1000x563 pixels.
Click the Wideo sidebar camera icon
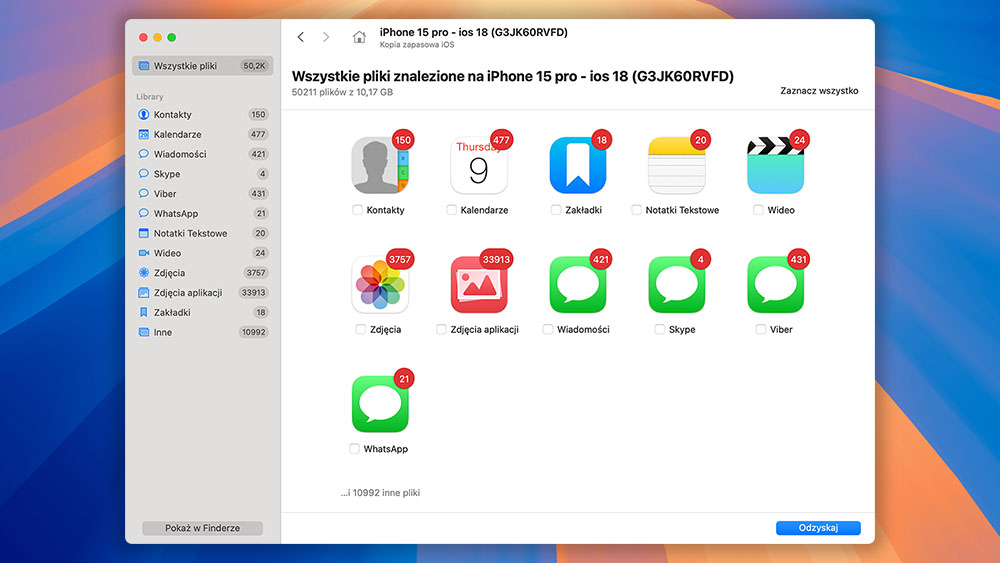tap(143, 253)
